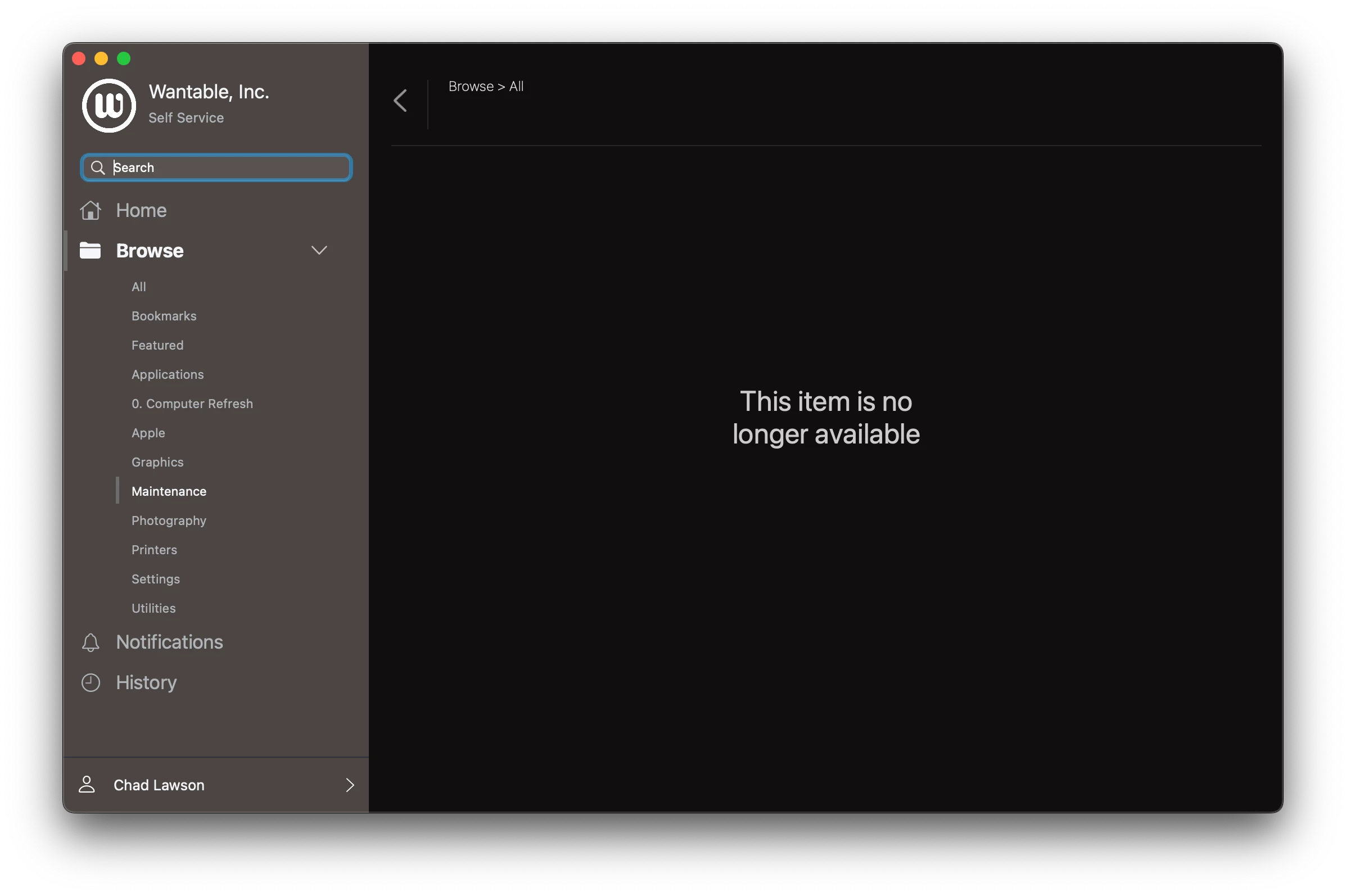1346x896 pixels.
Task: Click the Notifications bell icon
Action: 91,642
